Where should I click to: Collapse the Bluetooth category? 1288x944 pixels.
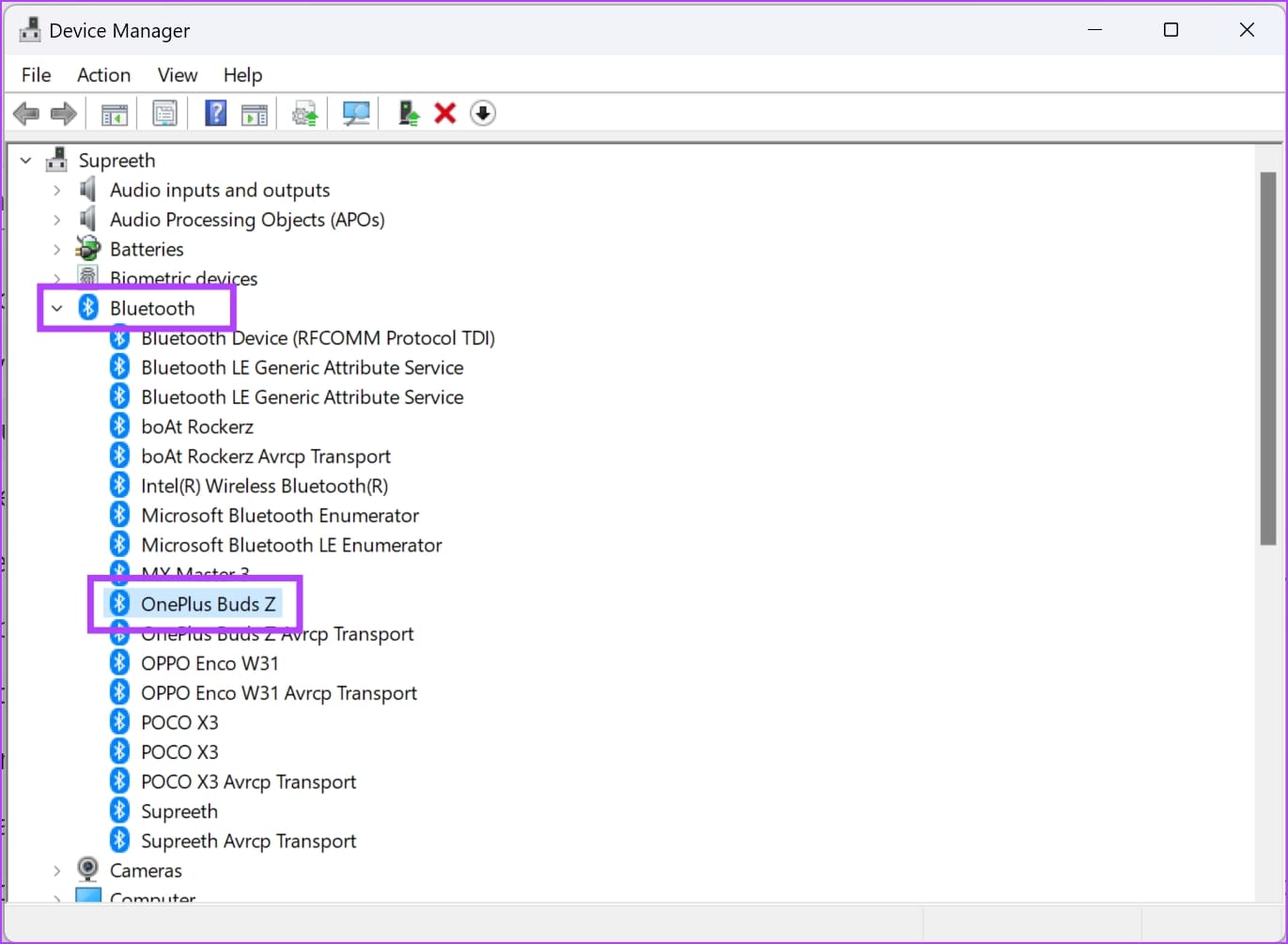click(x=57, y=308)
